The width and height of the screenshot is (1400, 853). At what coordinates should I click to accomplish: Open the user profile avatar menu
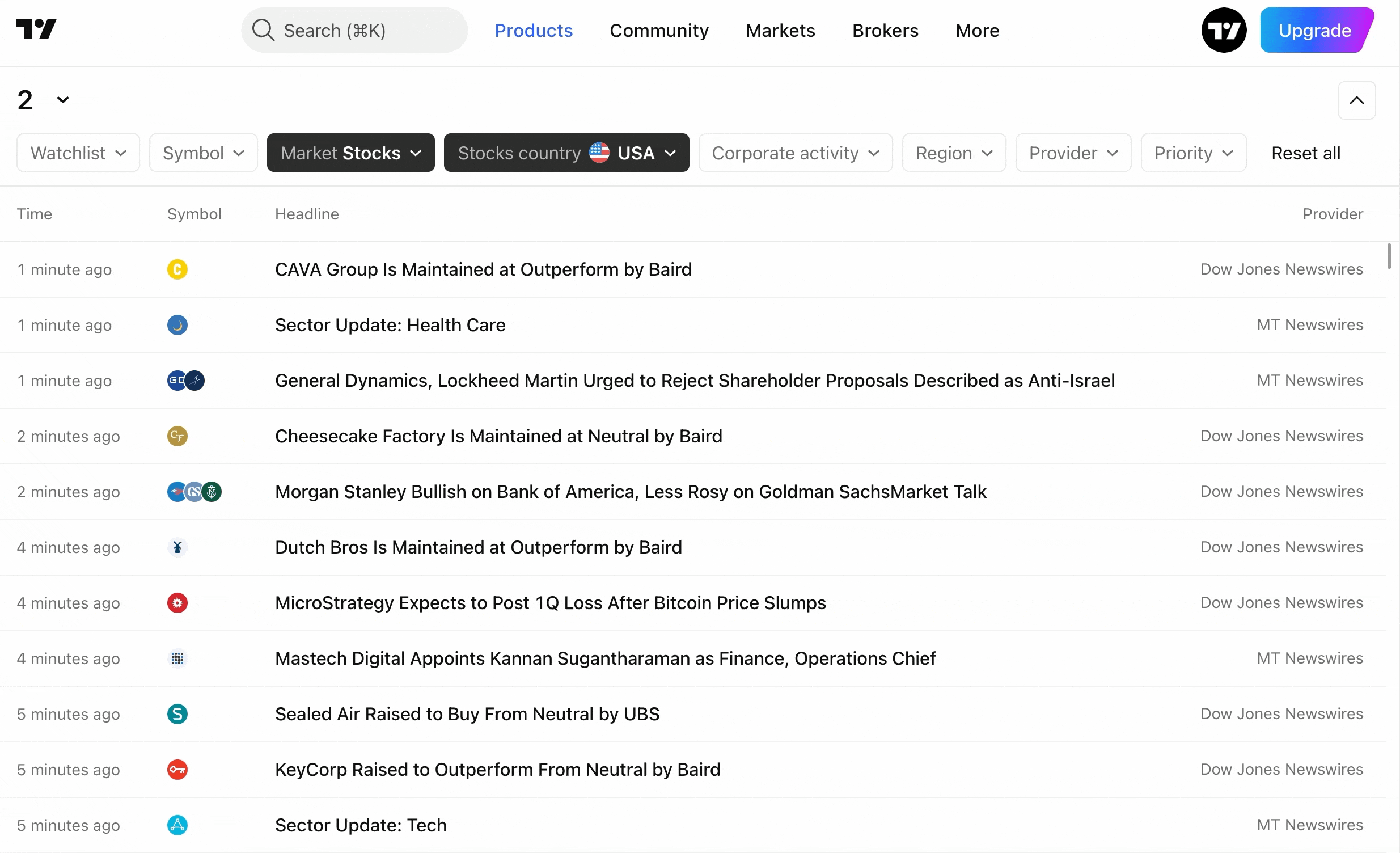[1223, 30]
